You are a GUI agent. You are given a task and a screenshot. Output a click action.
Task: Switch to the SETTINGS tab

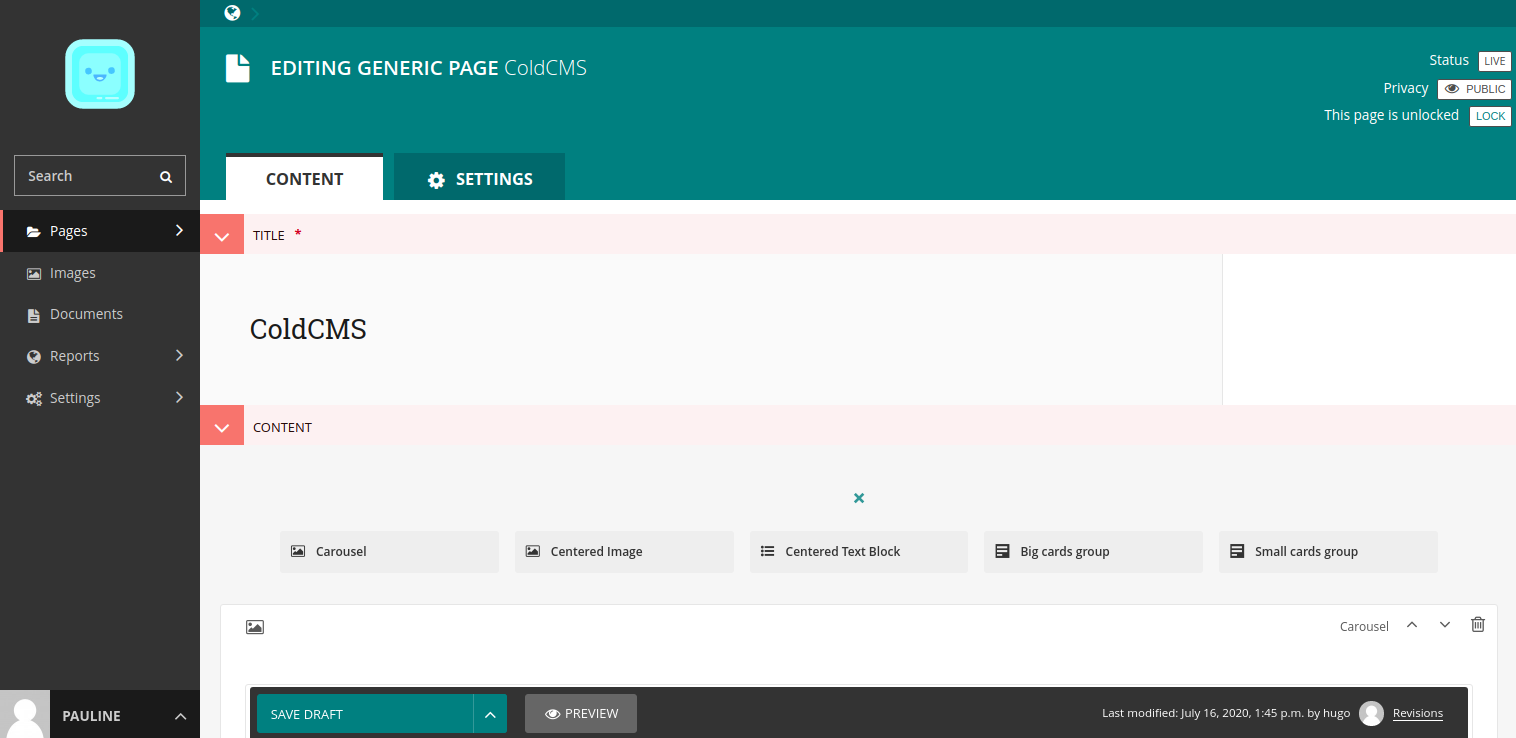coord(479,178)
